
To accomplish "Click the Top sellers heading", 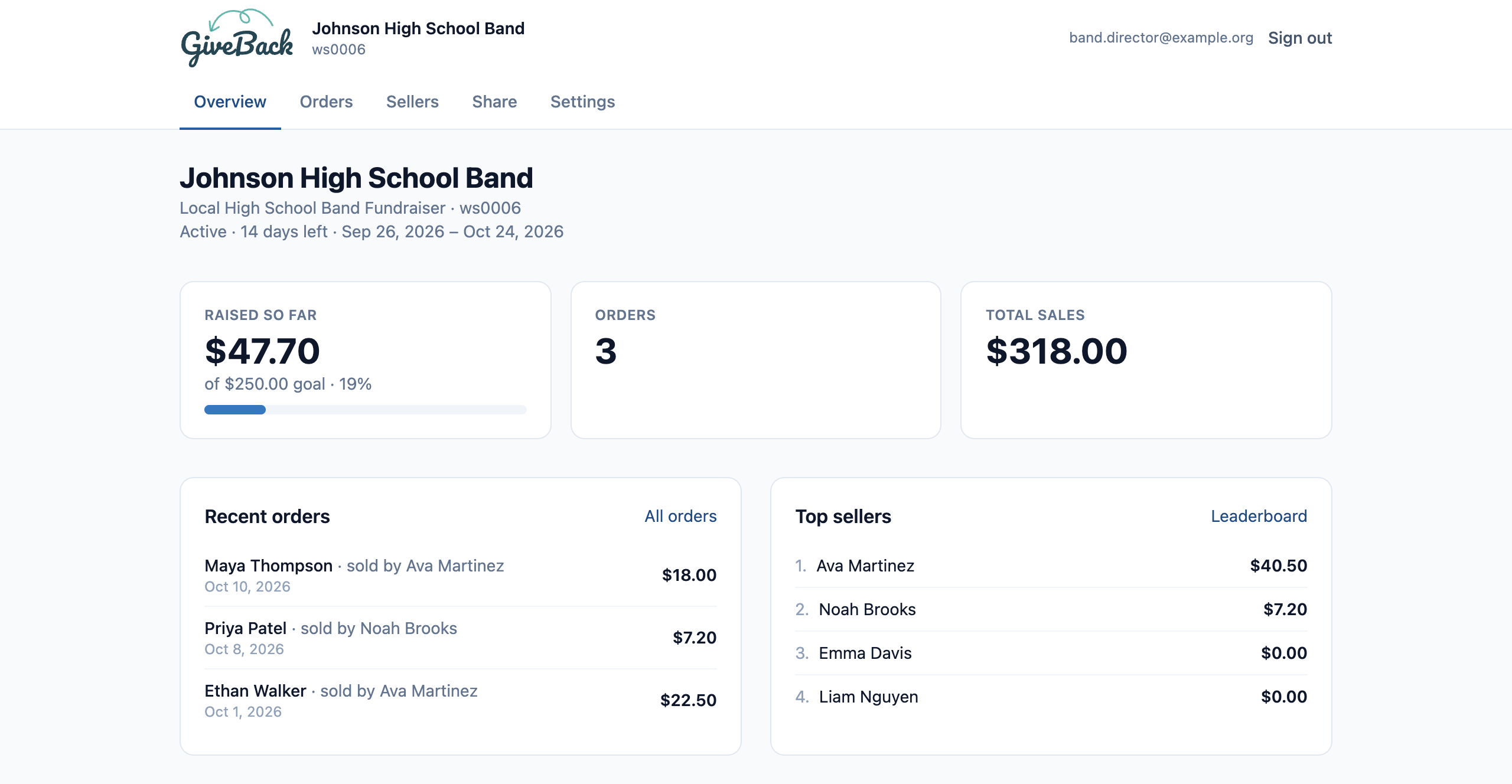I will click(843, 516).
